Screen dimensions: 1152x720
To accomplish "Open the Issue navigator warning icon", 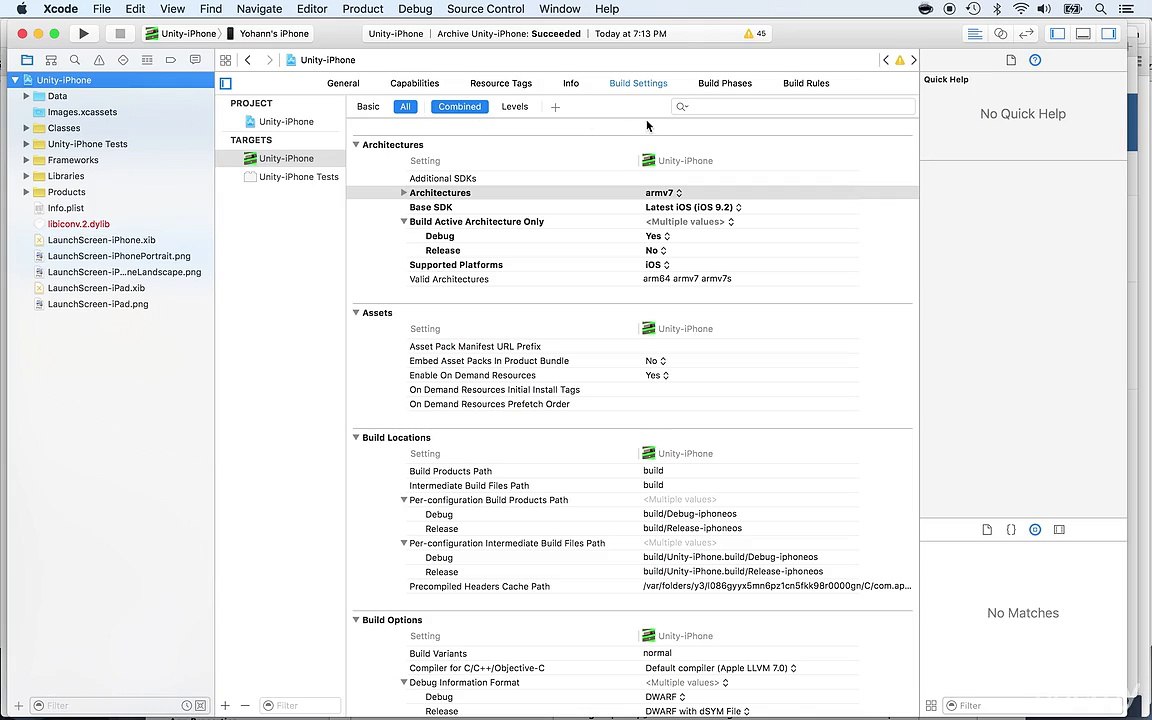I will pos(99,60).
